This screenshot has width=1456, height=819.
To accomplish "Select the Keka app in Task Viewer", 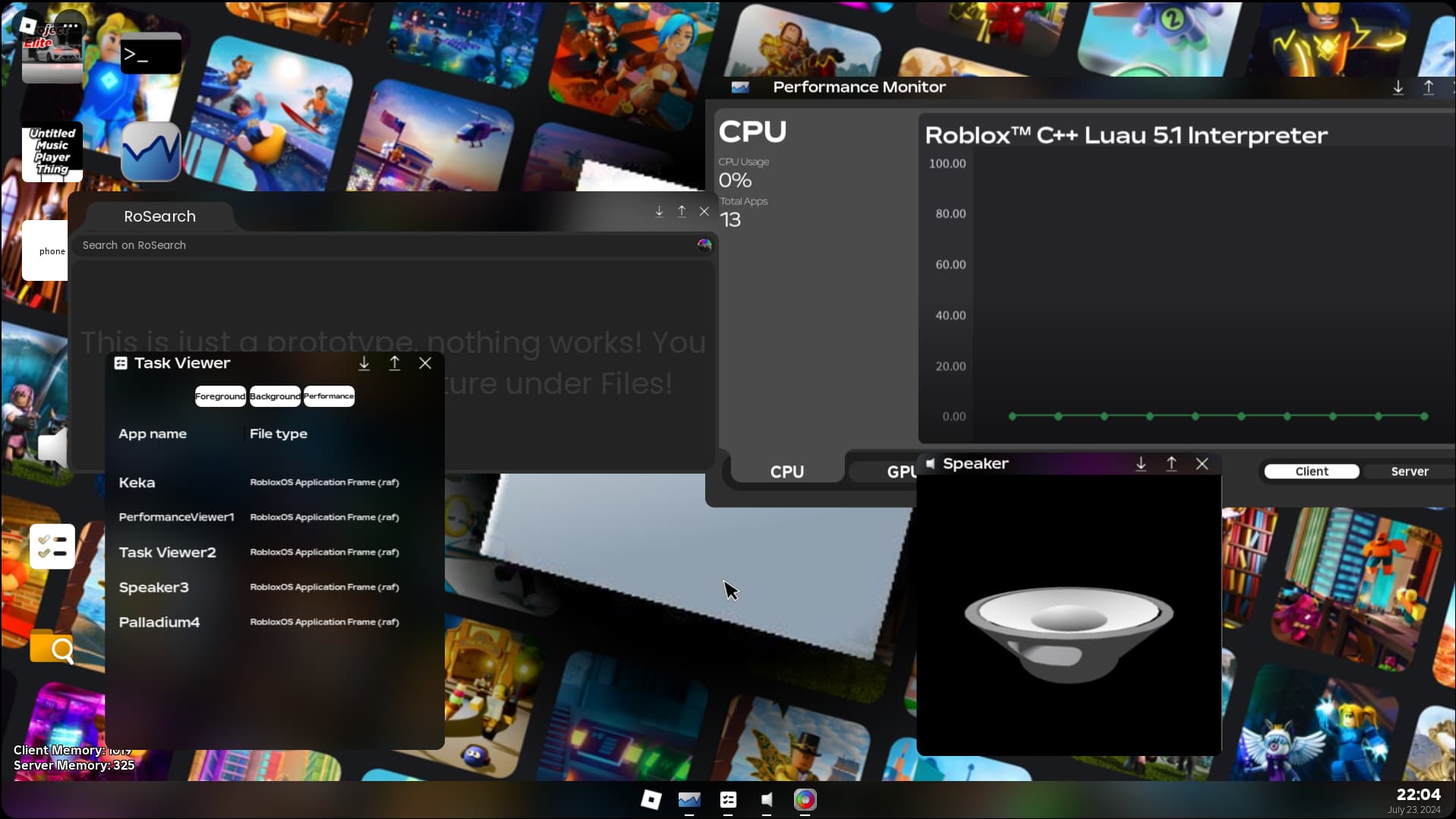I will pyautogui.click(x=137, y=482).
